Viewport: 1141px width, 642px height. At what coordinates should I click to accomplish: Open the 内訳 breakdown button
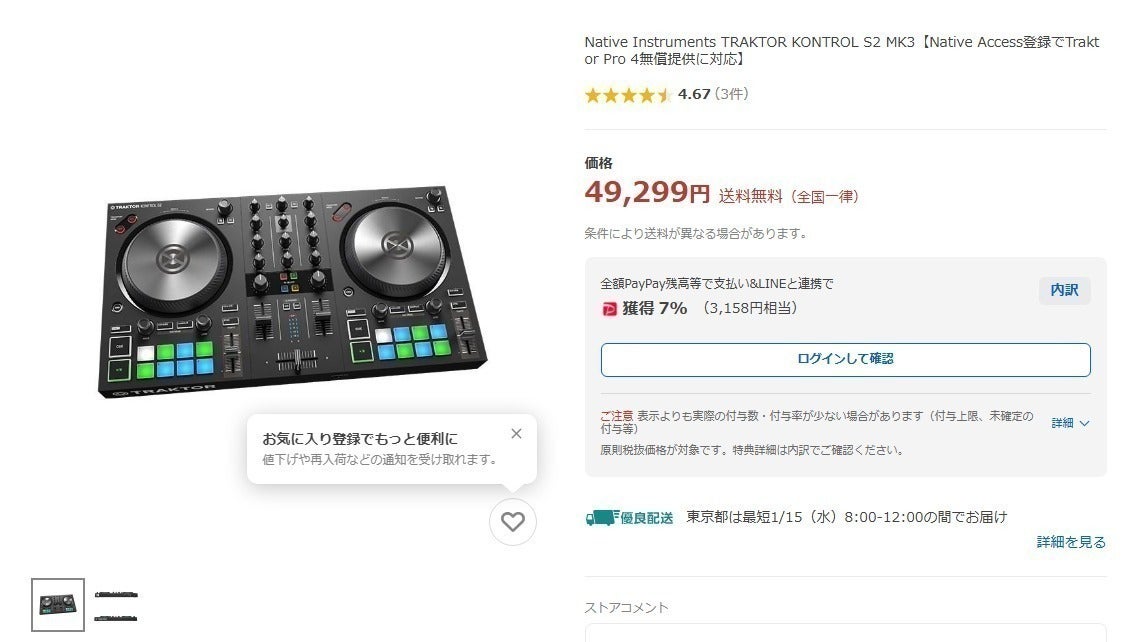pos(1064,290)
